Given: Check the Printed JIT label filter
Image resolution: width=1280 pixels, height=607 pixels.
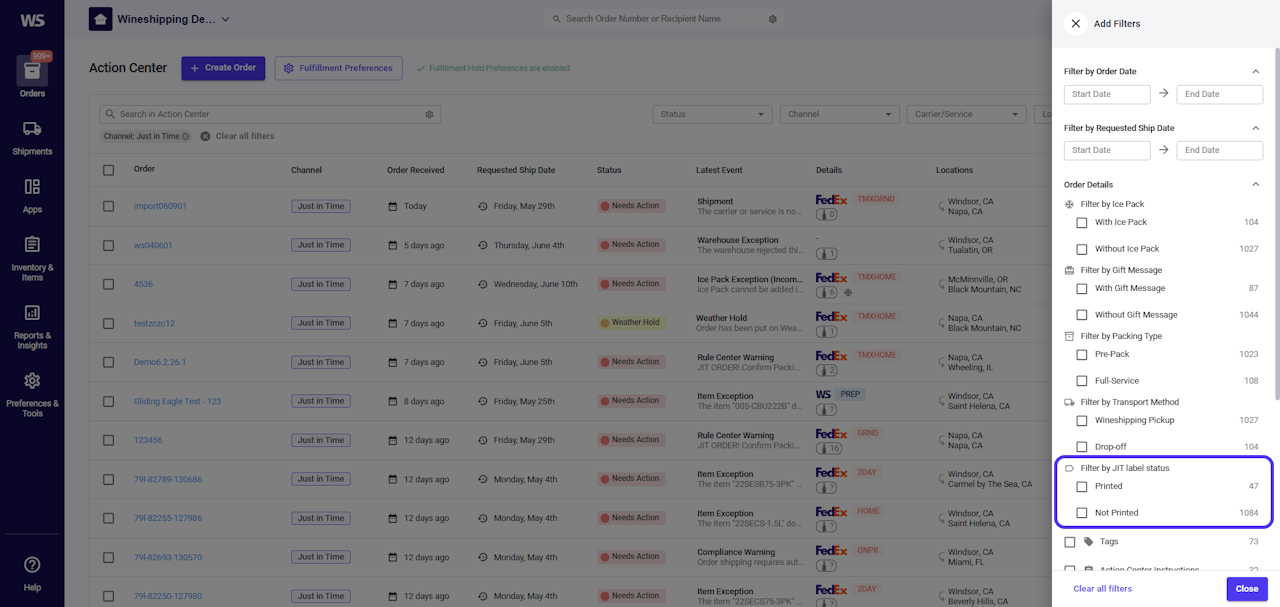Looking at the screenshot, I should 1081,486.
